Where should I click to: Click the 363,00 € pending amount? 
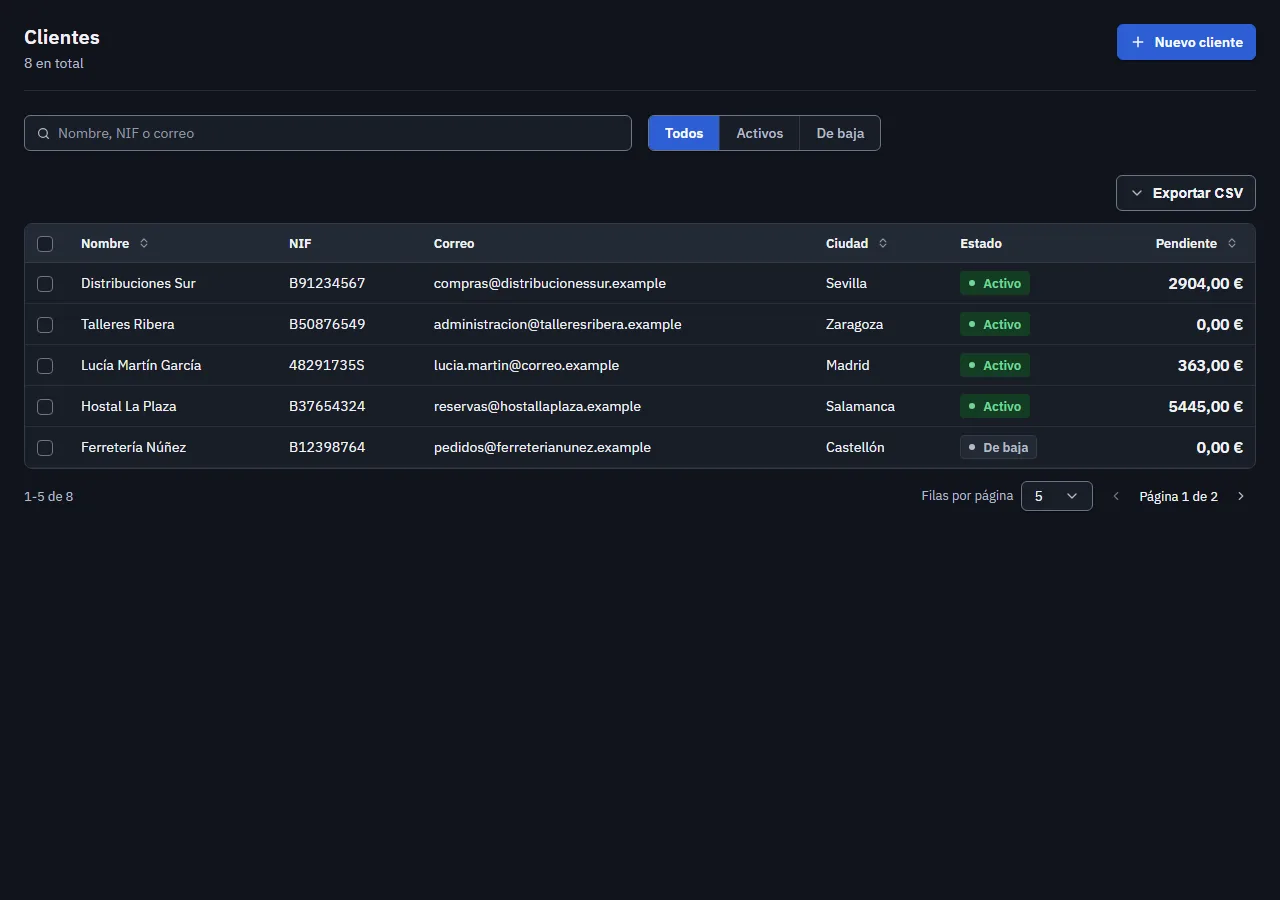pos(1210,366)
